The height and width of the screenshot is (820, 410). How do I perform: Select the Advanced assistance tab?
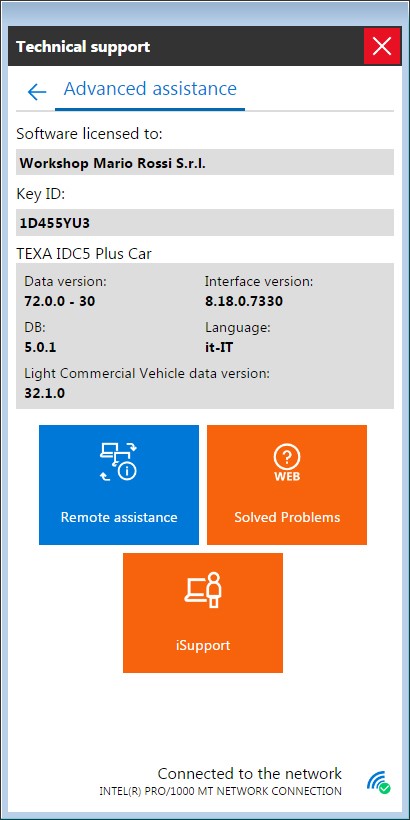pos(150,89)
